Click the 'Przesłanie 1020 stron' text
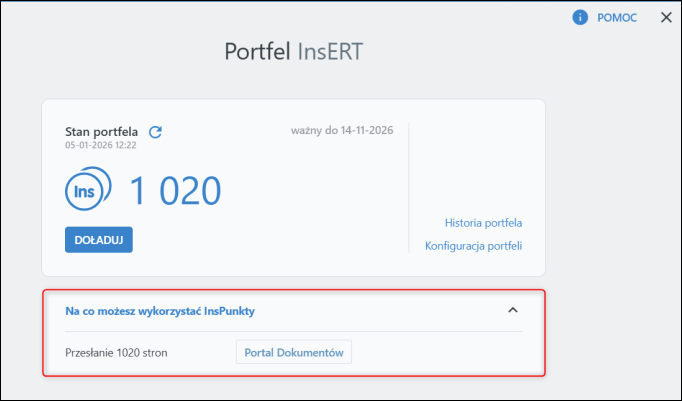Screen dimensions: 682x401 (116, 352)
